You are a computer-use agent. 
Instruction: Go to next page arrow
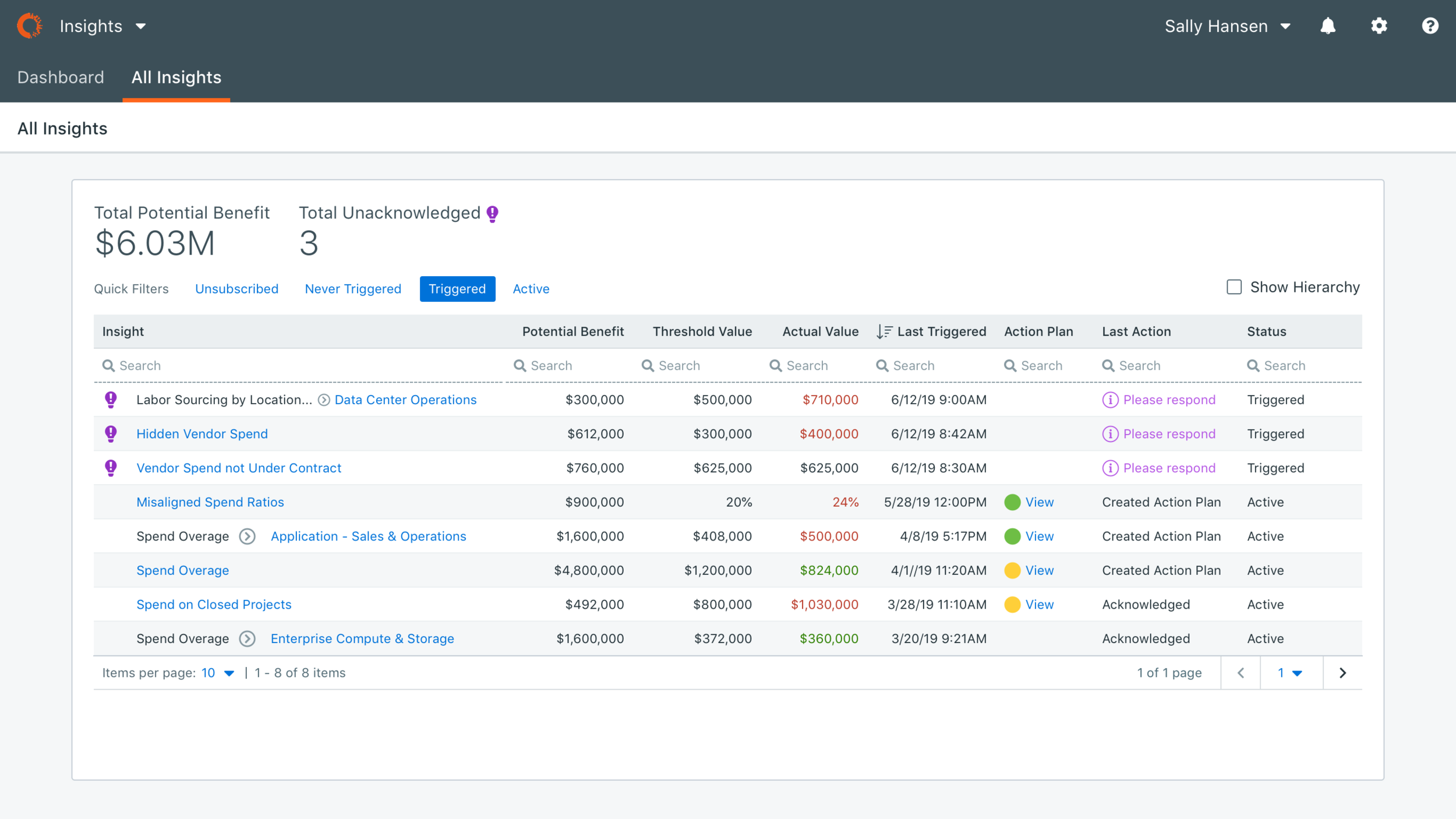(1342, 673)
